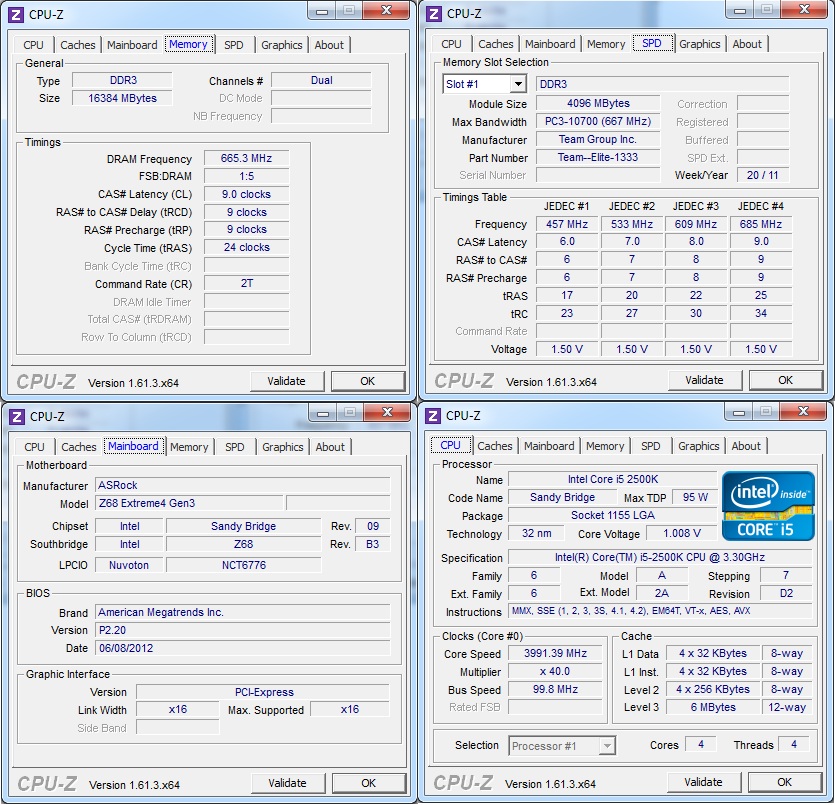Screen dimensions: 835x805
Task: Open Graphics tab in the SPD window
Action: click(700, 44)
